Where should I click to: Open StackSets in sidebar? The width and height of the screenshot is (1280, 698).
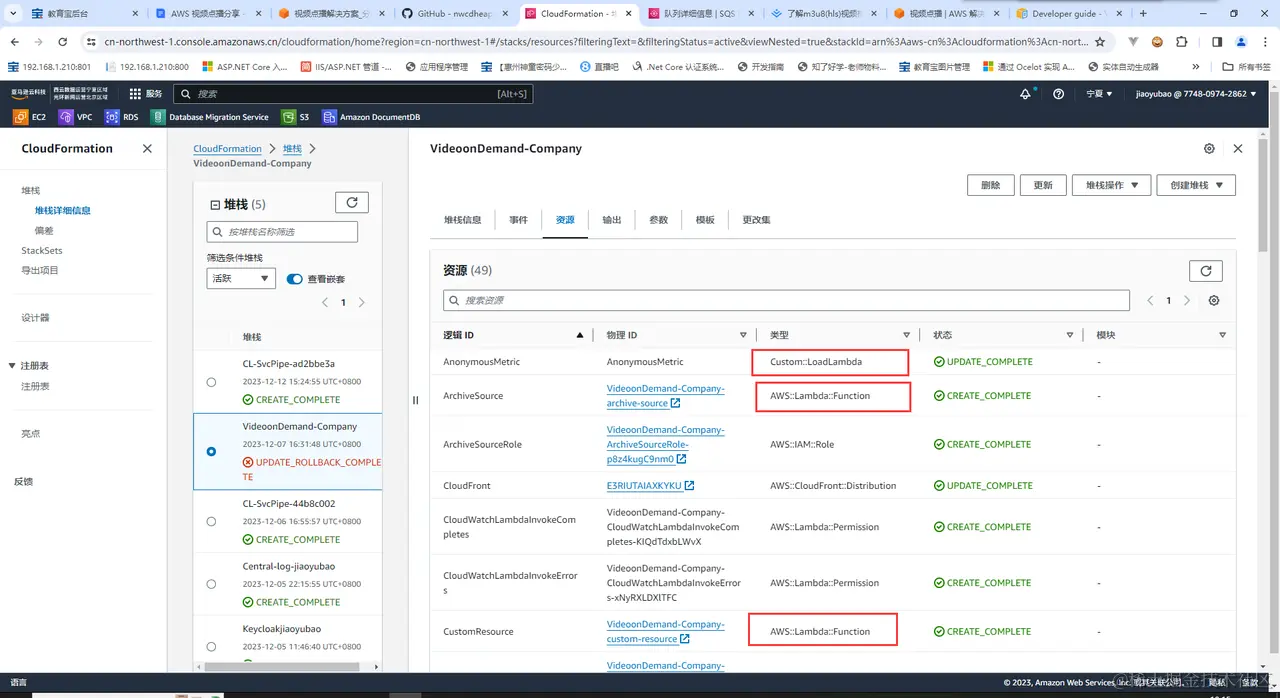click(42, 250)
